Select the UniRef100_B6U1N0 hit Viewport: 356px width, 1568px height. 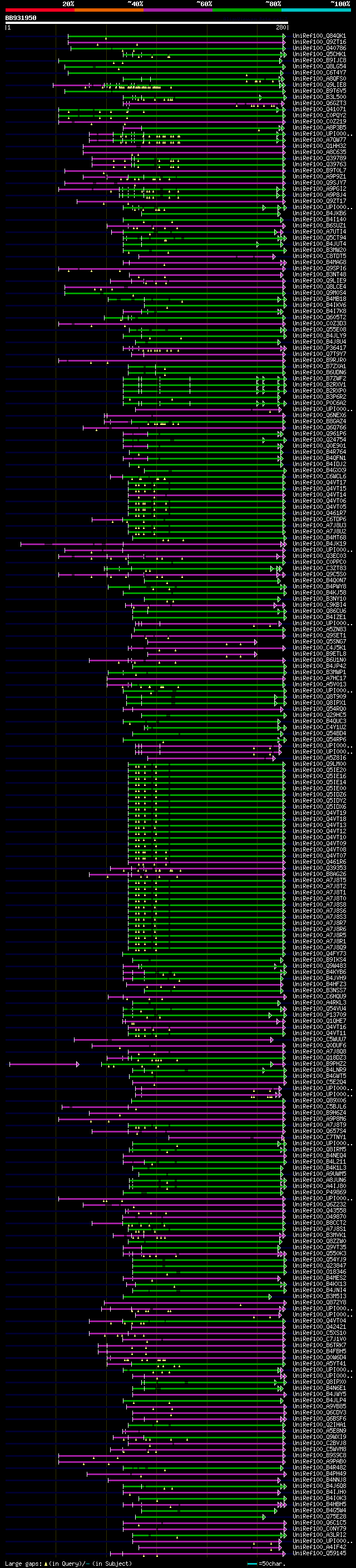coord(319,660)
